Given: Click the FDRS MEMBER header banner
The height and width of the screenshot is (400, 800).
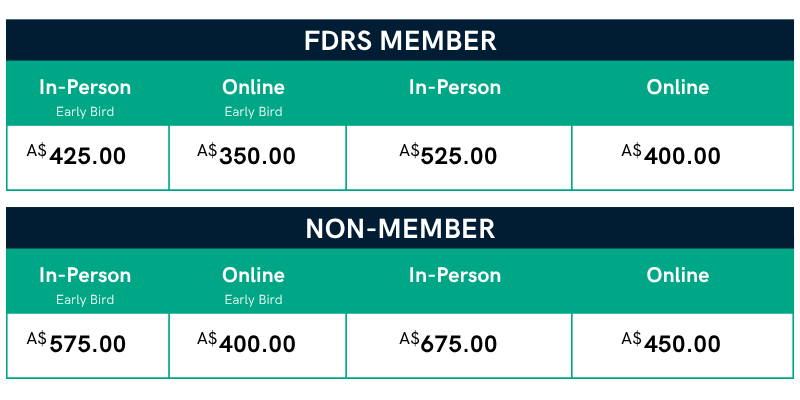Looking at the screenshot, I should (x=400, y=40).
